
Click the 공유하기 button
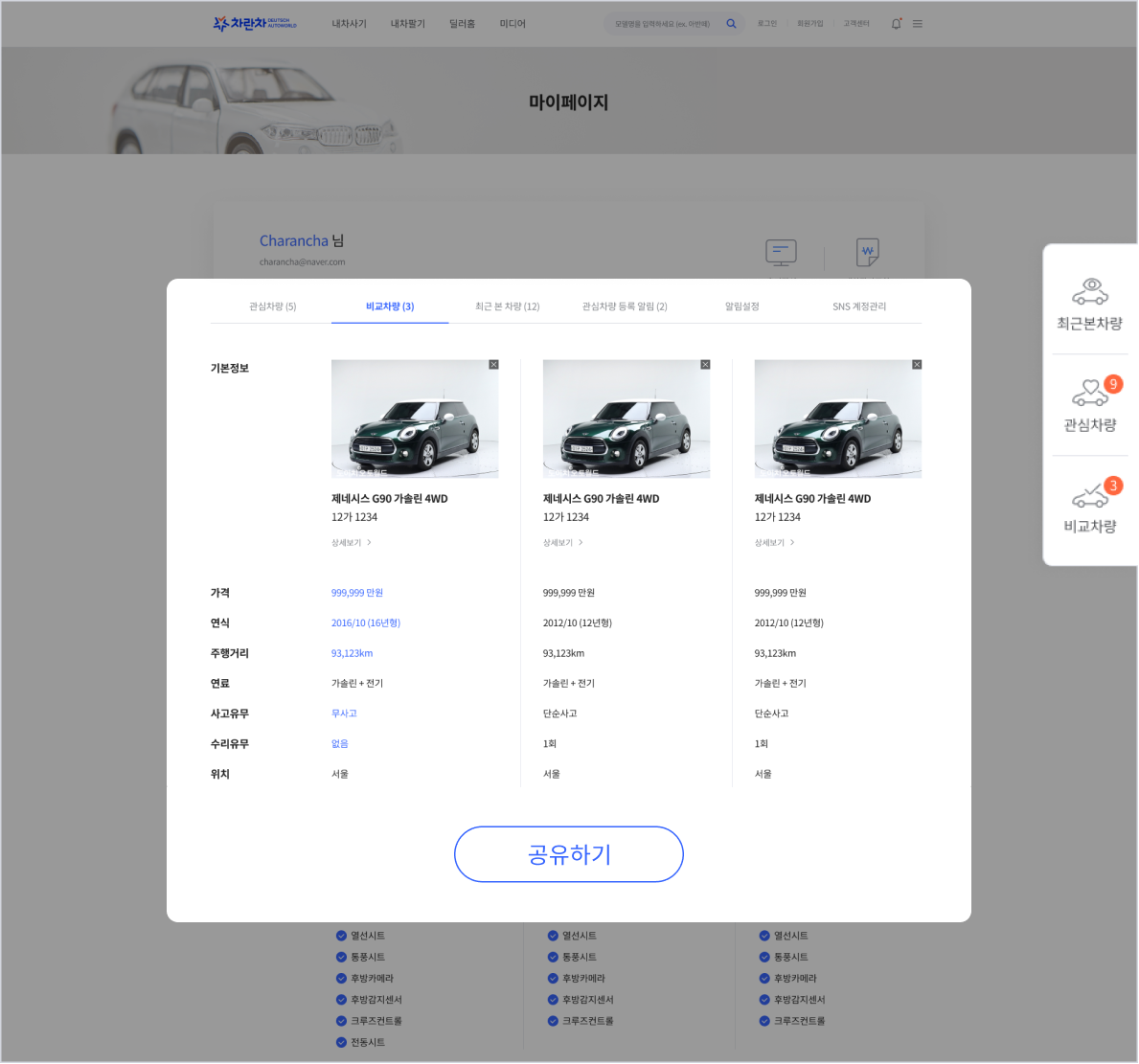pos(569,855)
